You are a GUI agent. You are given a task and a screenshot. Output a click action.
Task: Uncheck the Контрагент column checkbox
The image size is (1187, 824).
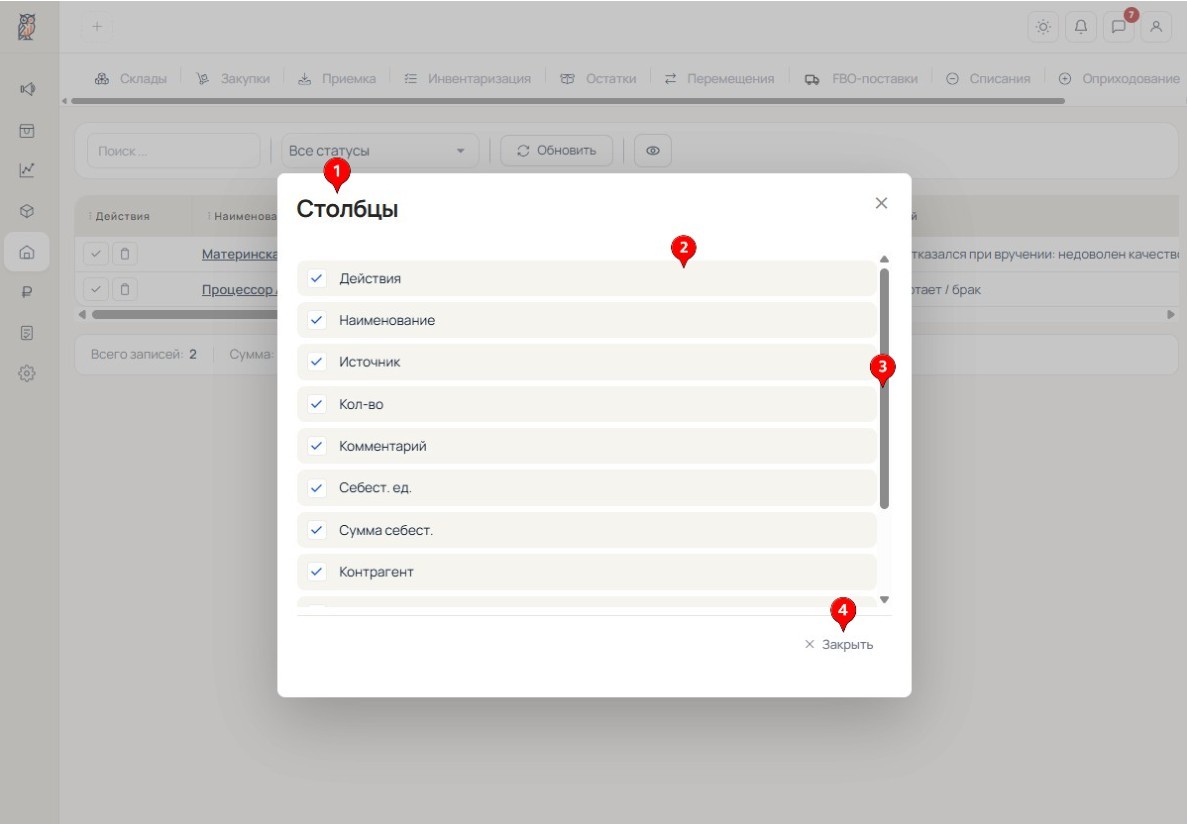tap(317, 572)
